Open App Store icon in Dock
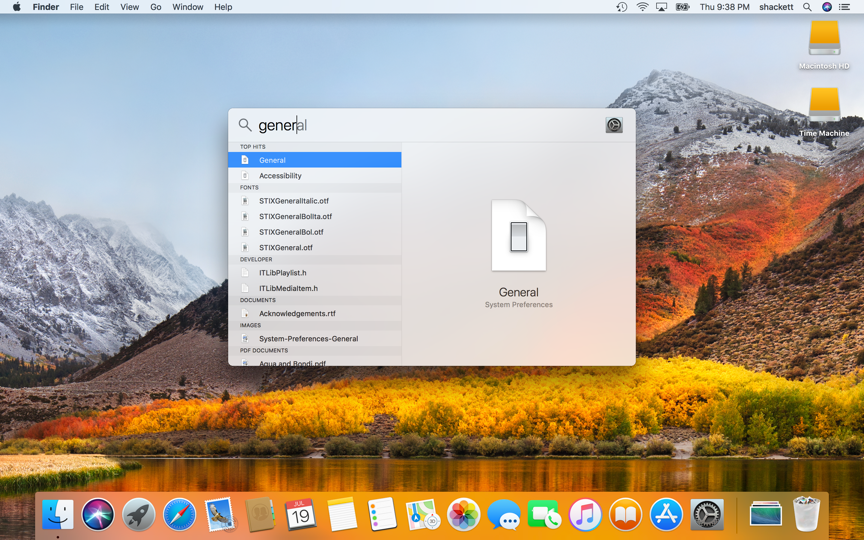 click(666, 515)
